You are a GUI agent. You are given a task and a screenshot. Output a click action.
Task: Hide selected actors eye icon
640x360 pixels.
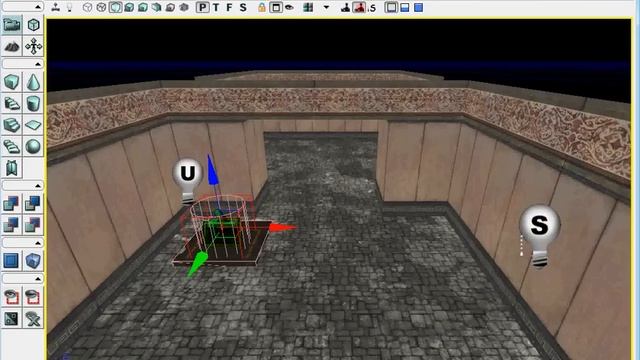click(33, 296)
